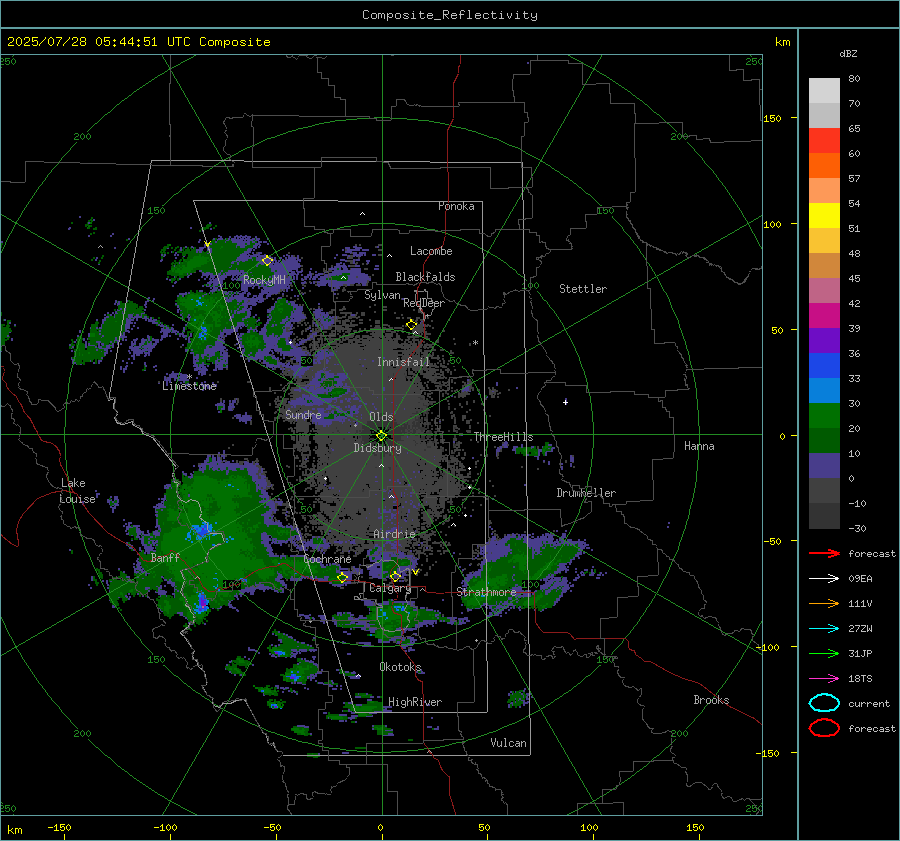Click the 150 tick label on bottom axis
Image resolution: width=900 pixels, height=841 pixels.
[695, 827]
